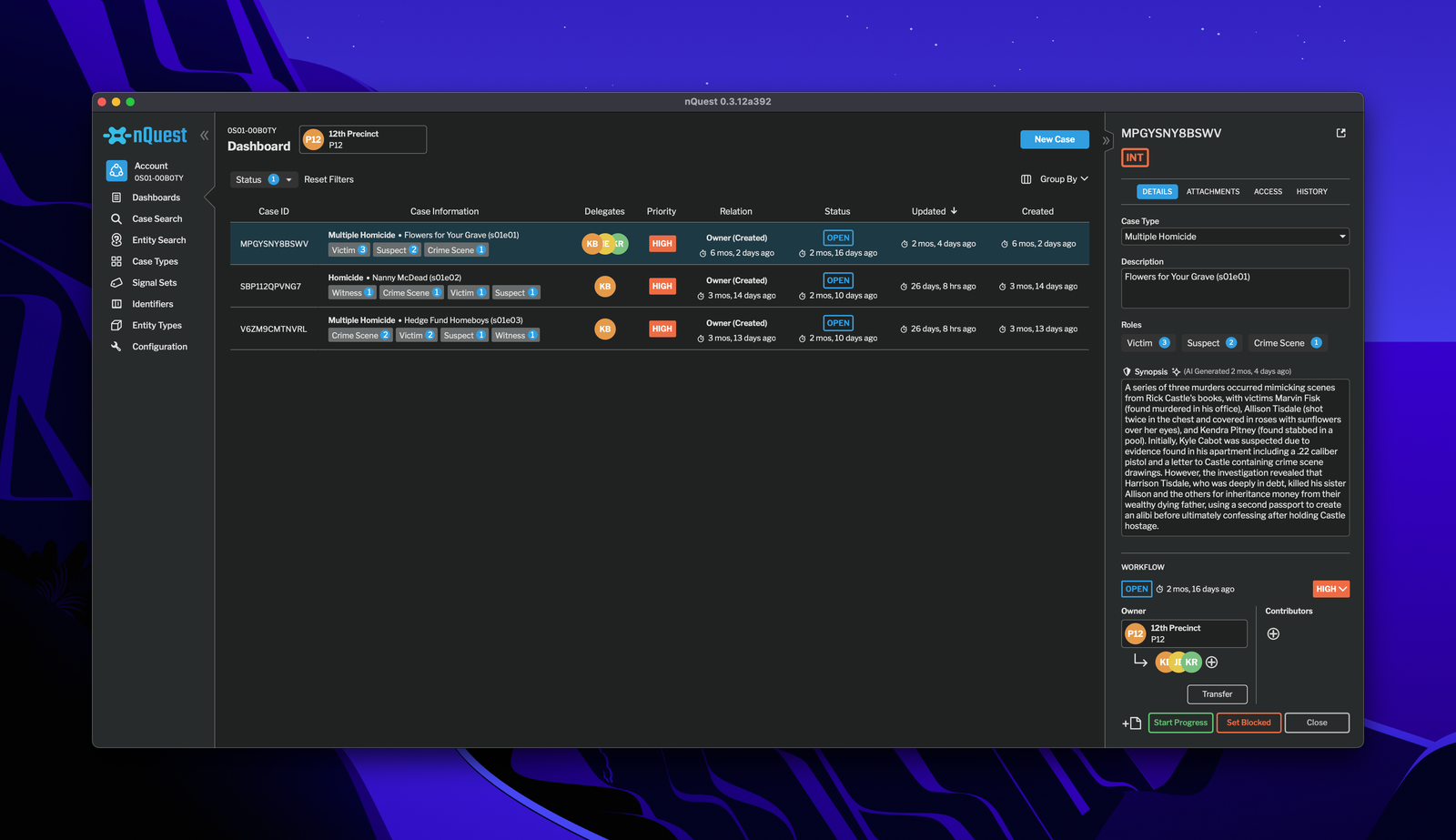Select case row SBP112QPVNG7
Screen dimensions: 1456x840
pos(660,287)
